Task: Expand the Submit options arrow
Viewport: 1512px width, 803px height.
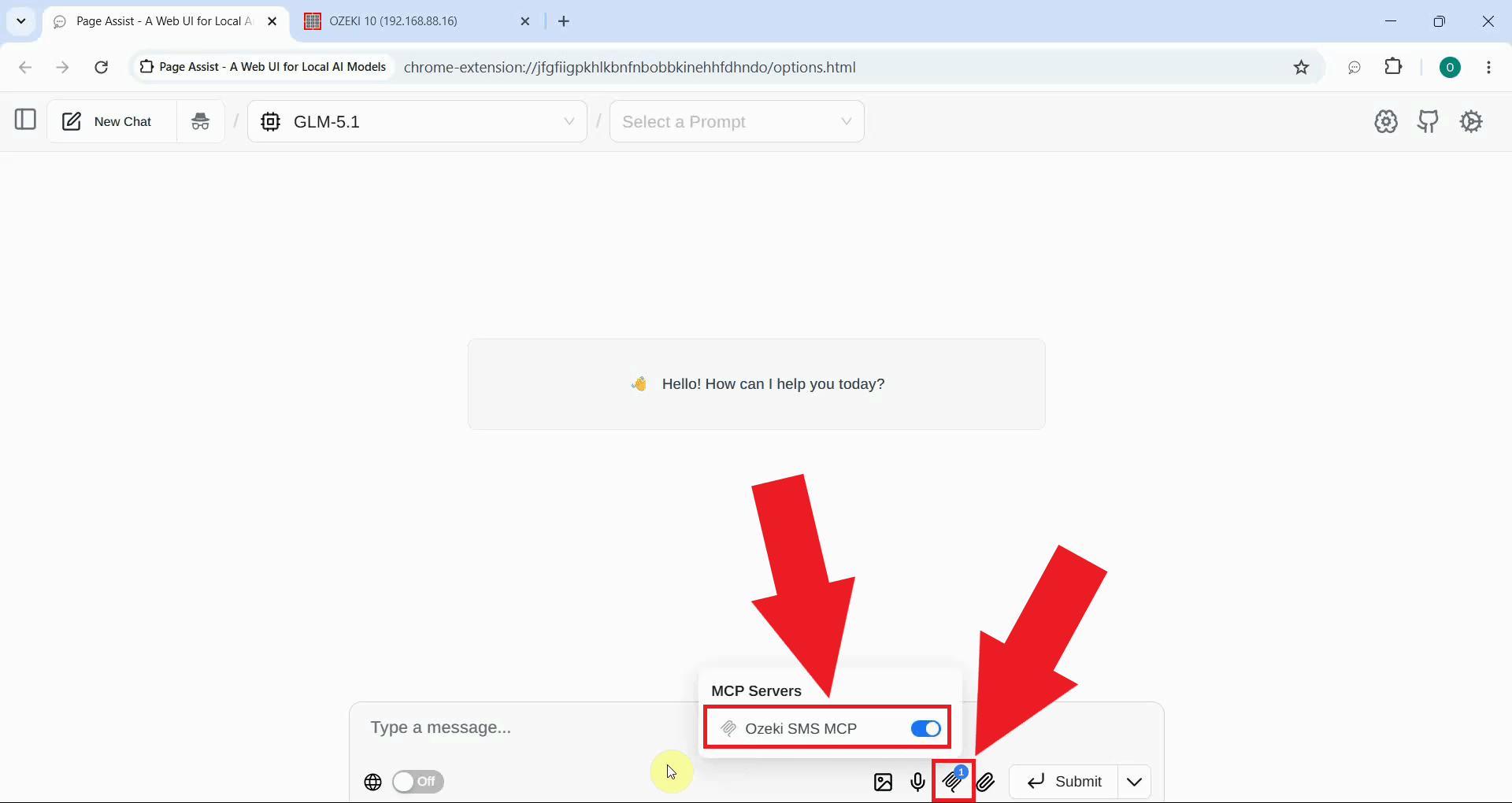Action: point(1134,781)
